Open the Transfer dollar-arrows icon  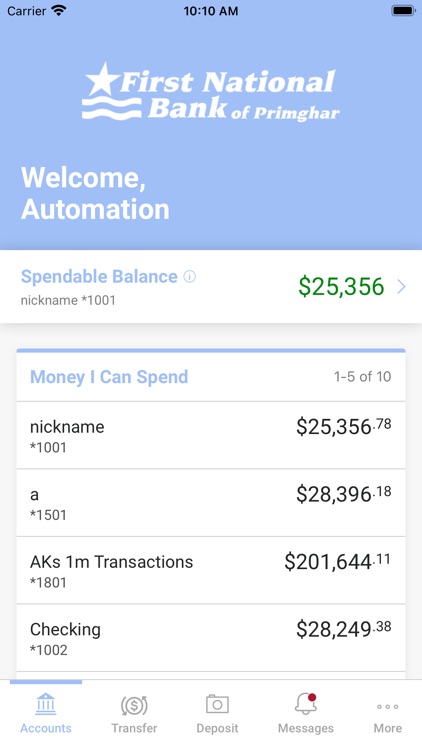pos(134,705)
